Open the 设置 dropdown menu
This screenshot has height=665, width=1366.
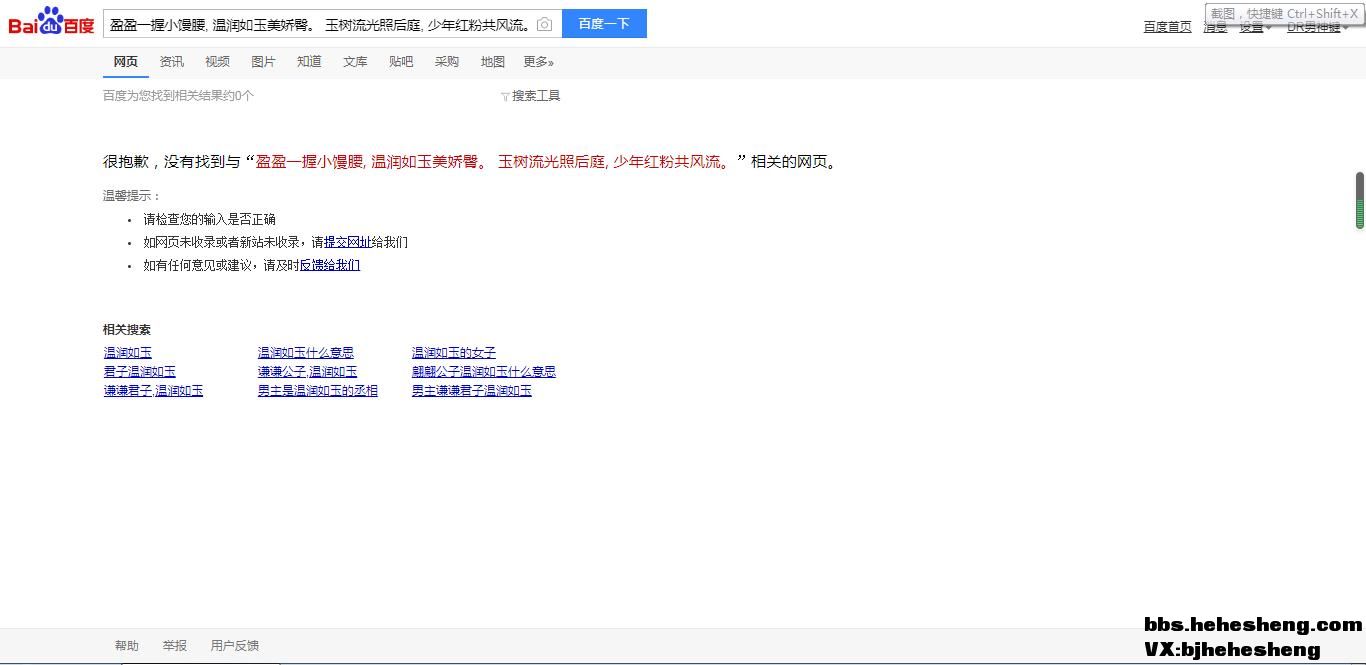coord(1254,27)
